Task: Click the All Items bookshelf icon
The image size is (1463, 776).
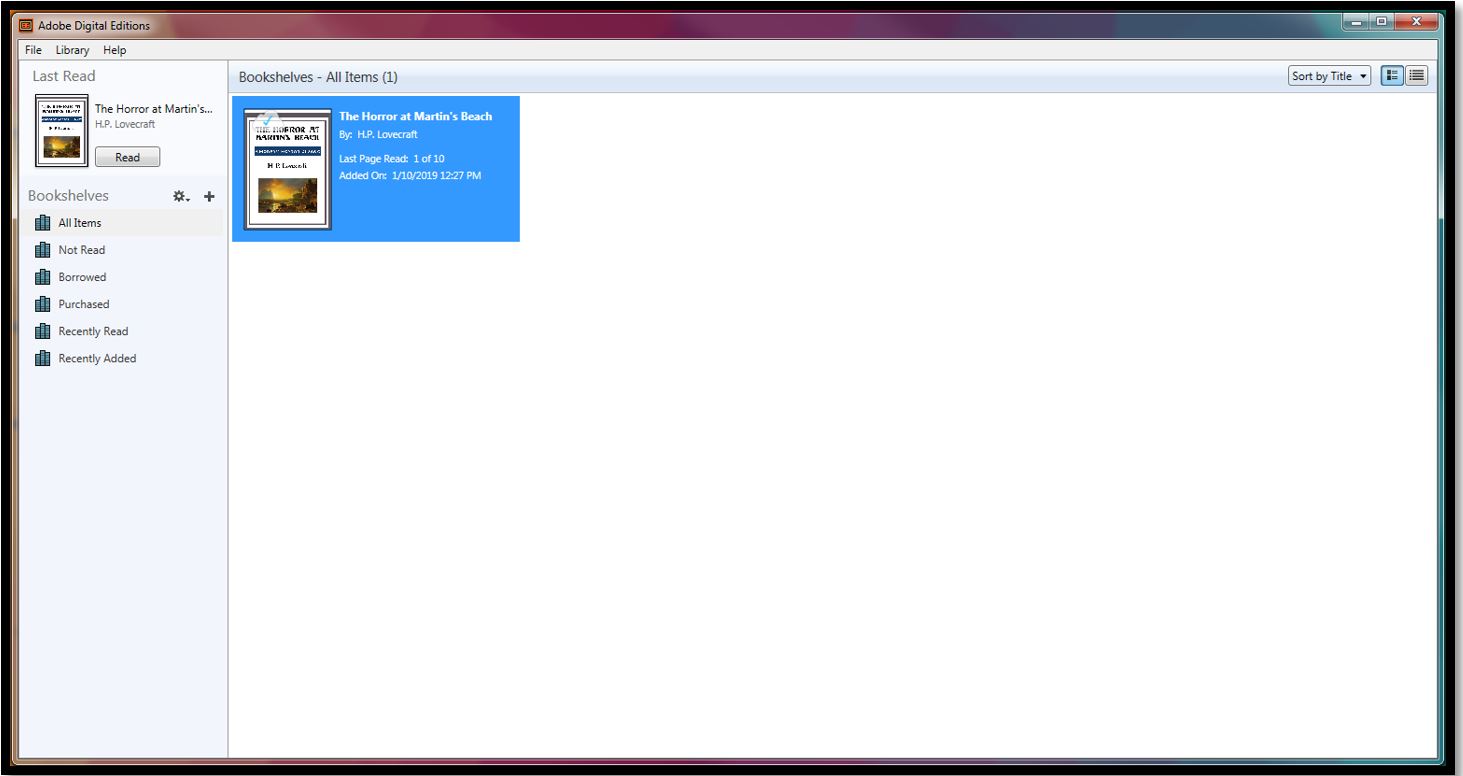Action: coord(43,223)
